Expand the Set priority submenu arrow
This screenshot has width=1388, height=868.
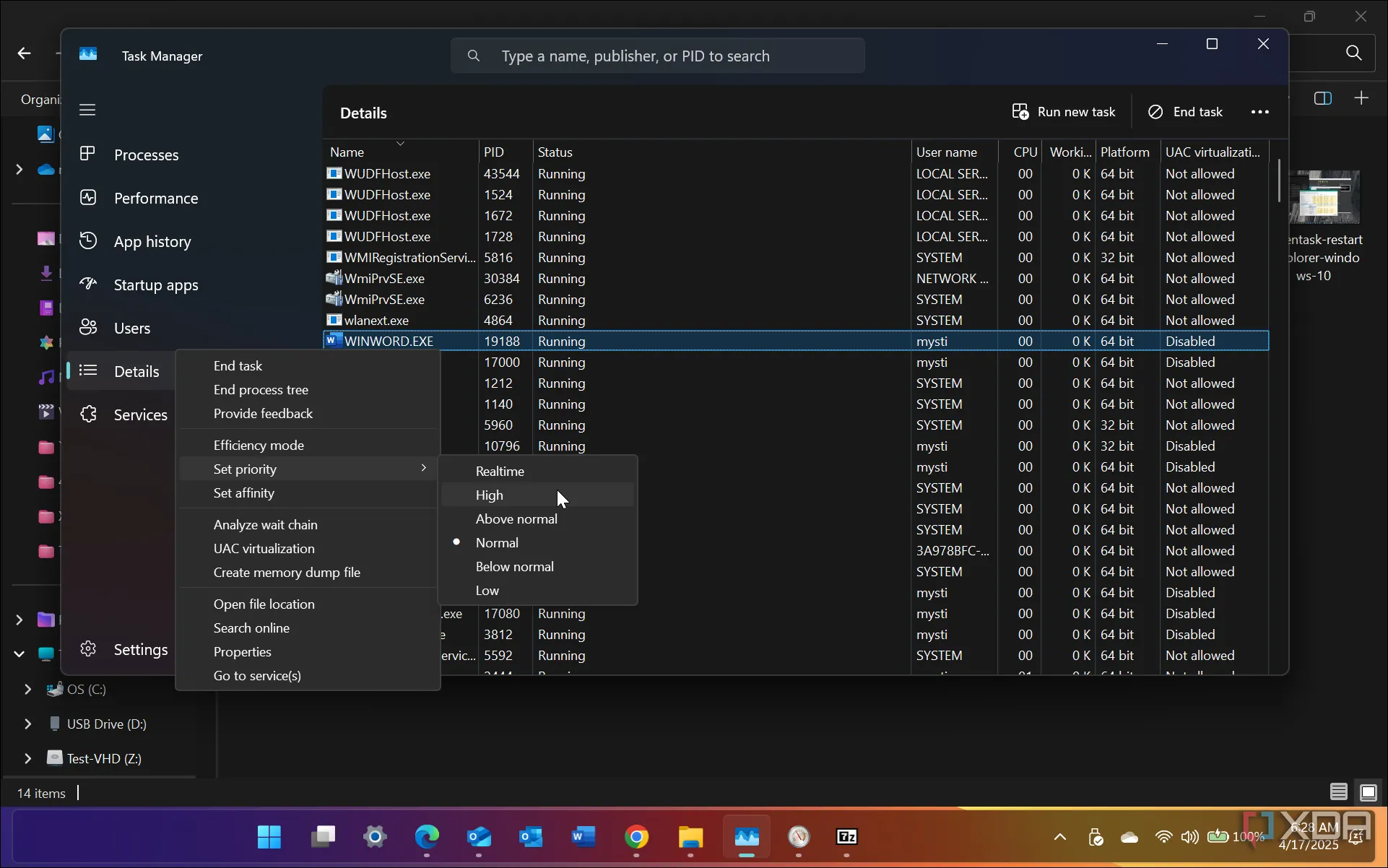point(423,469)
